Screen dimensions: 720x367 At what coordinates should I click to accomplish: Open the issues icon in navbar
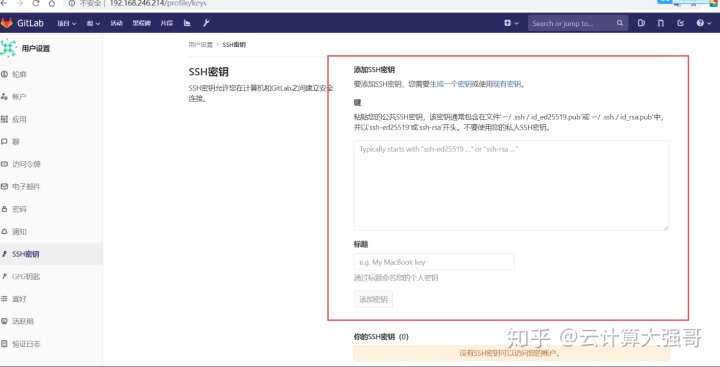pos(641,23)
